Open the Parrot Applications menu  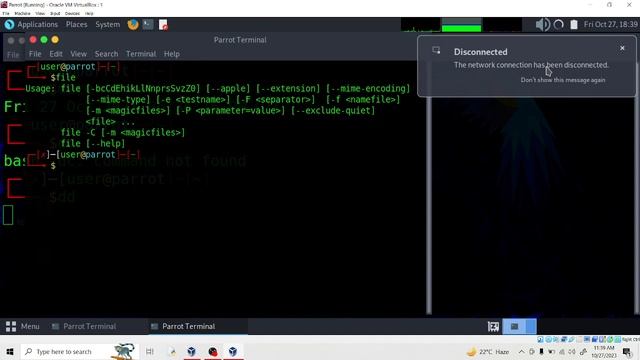pos(37,24)
